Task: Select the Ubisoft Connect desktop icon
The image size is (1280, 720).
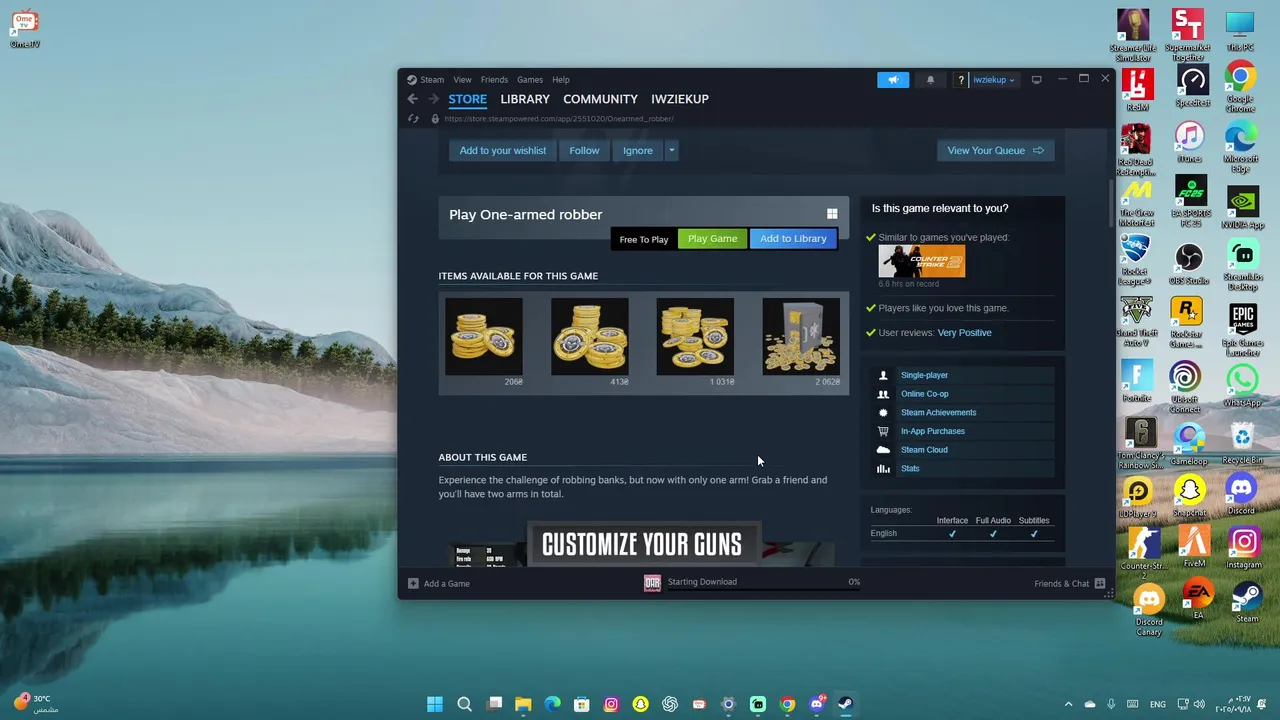Action: click(x=1186, y=387)
